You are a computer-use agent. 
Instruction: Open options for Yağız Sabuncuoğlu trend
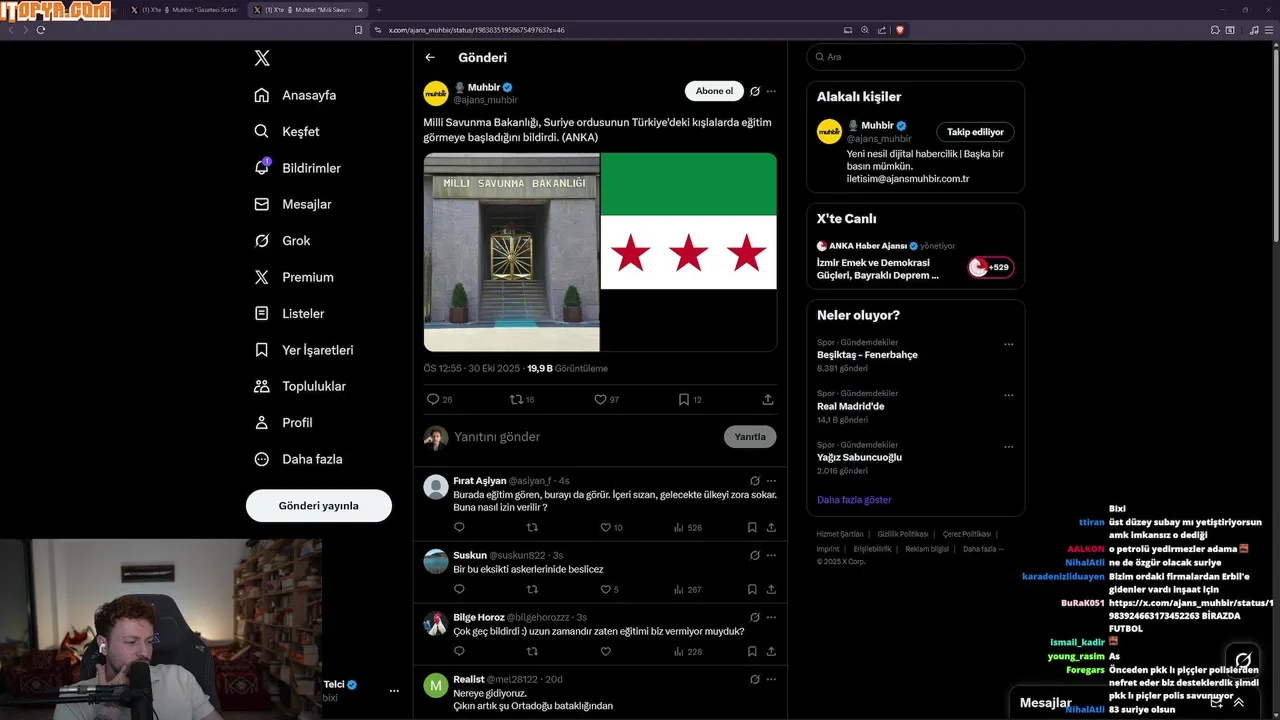coord(1009,446)
